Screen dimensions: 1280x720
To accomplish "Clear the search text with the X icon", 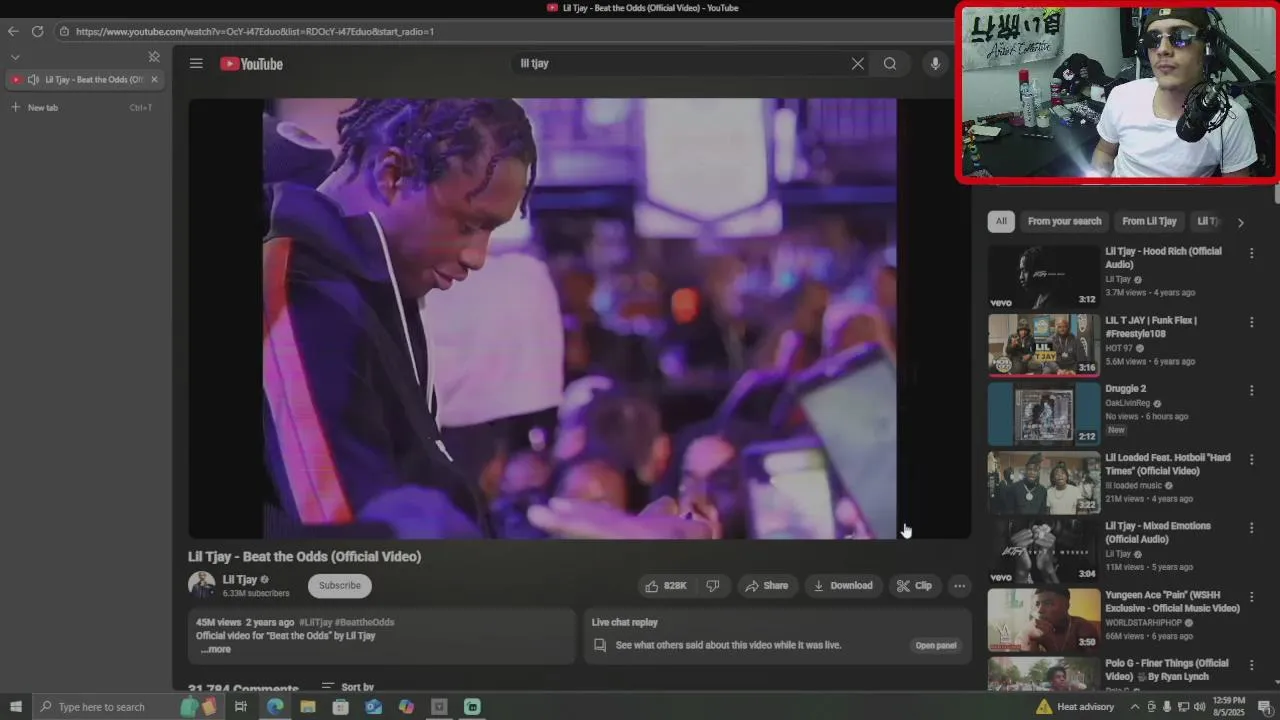I will [857, 63].
